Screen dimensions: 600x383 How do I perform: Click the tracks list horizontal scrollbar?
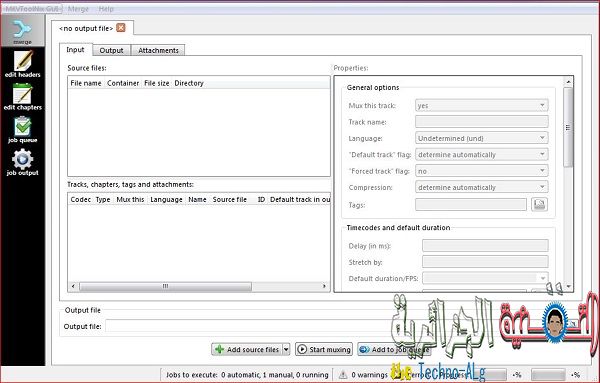(x=199, y=286)
